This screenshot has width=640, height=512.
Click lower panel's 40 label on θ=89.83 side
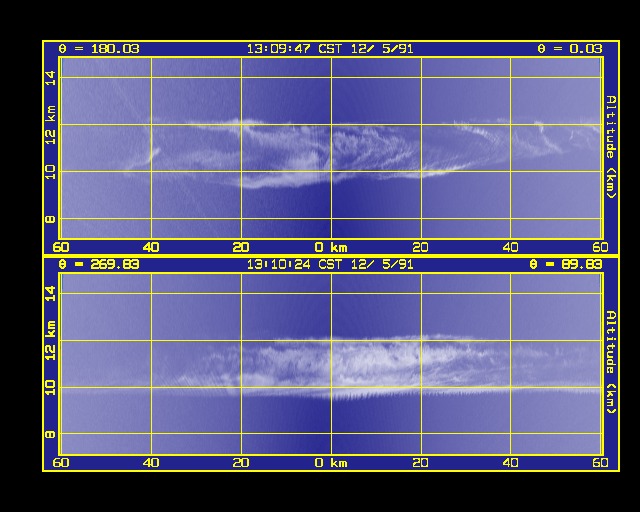[x=510, y=463]
